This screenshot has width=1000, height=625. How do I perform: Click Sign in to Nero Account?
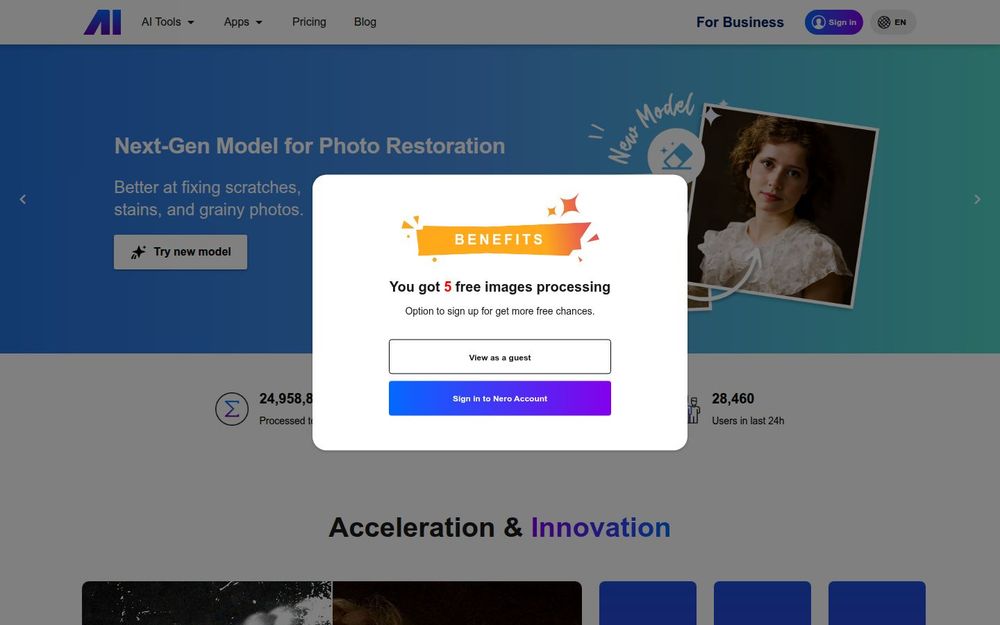(x=500, y=398)
